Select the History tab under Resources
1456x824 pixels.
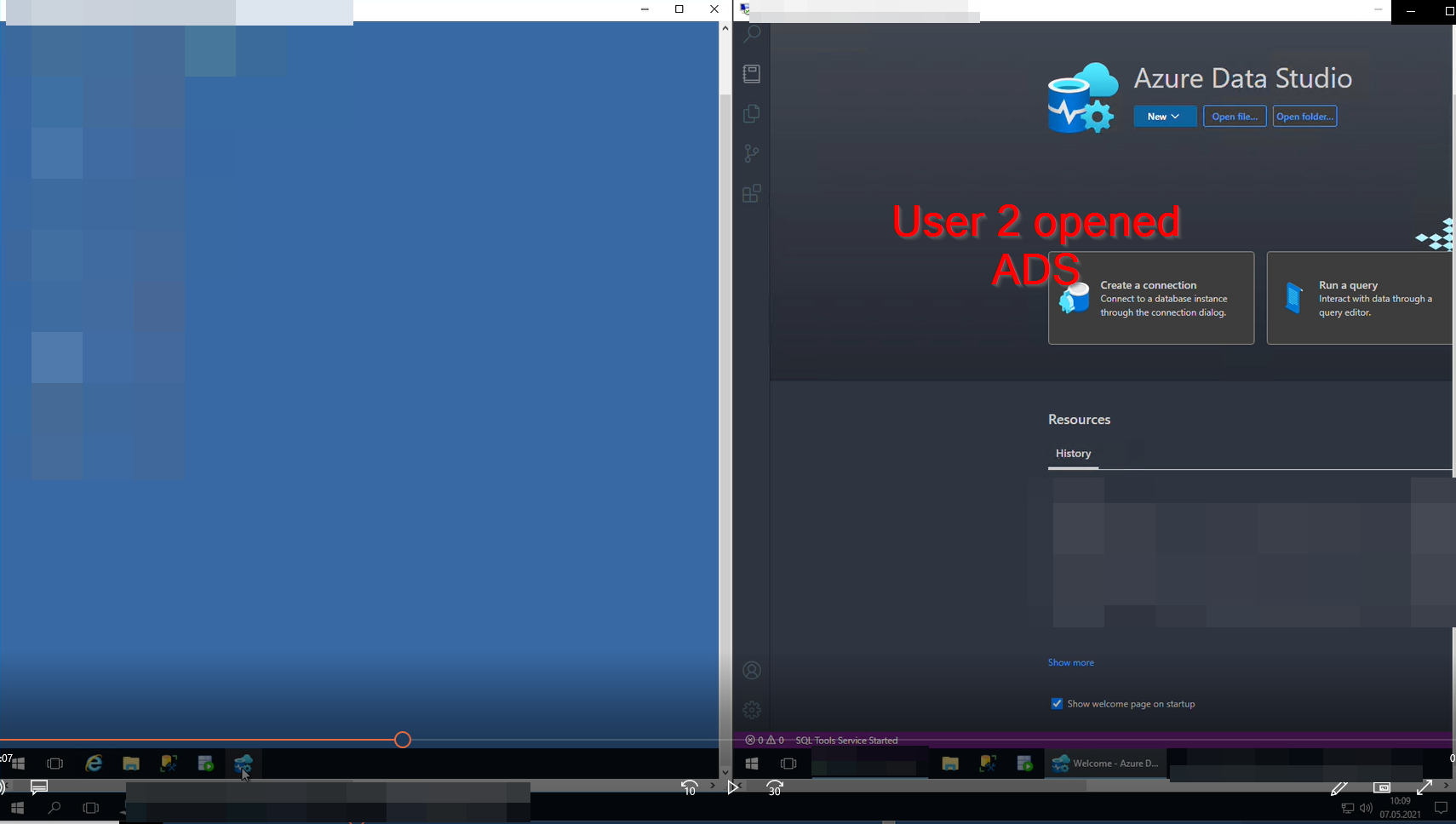1073,454
